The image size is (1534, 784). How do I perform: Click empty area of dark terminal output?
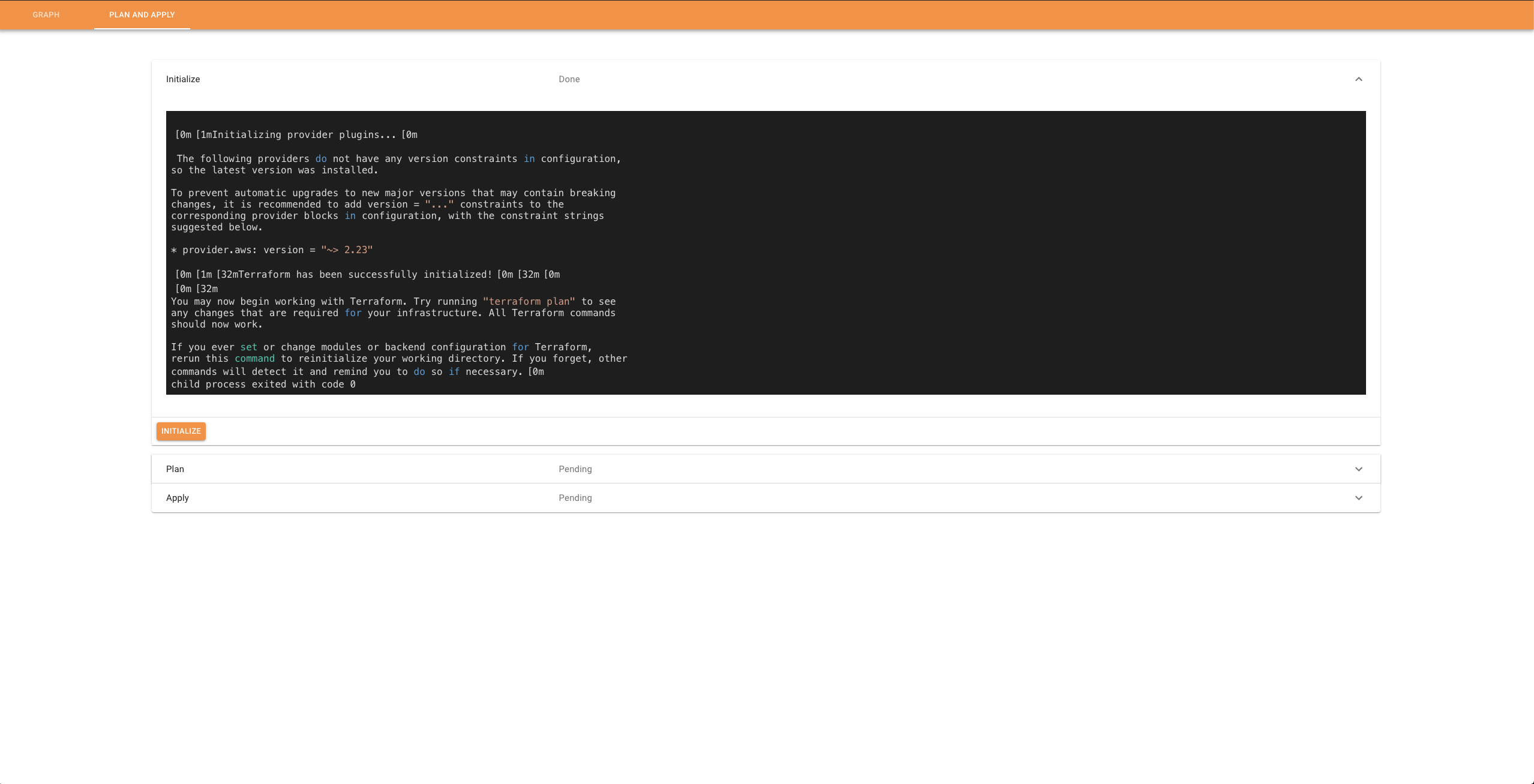990,252
